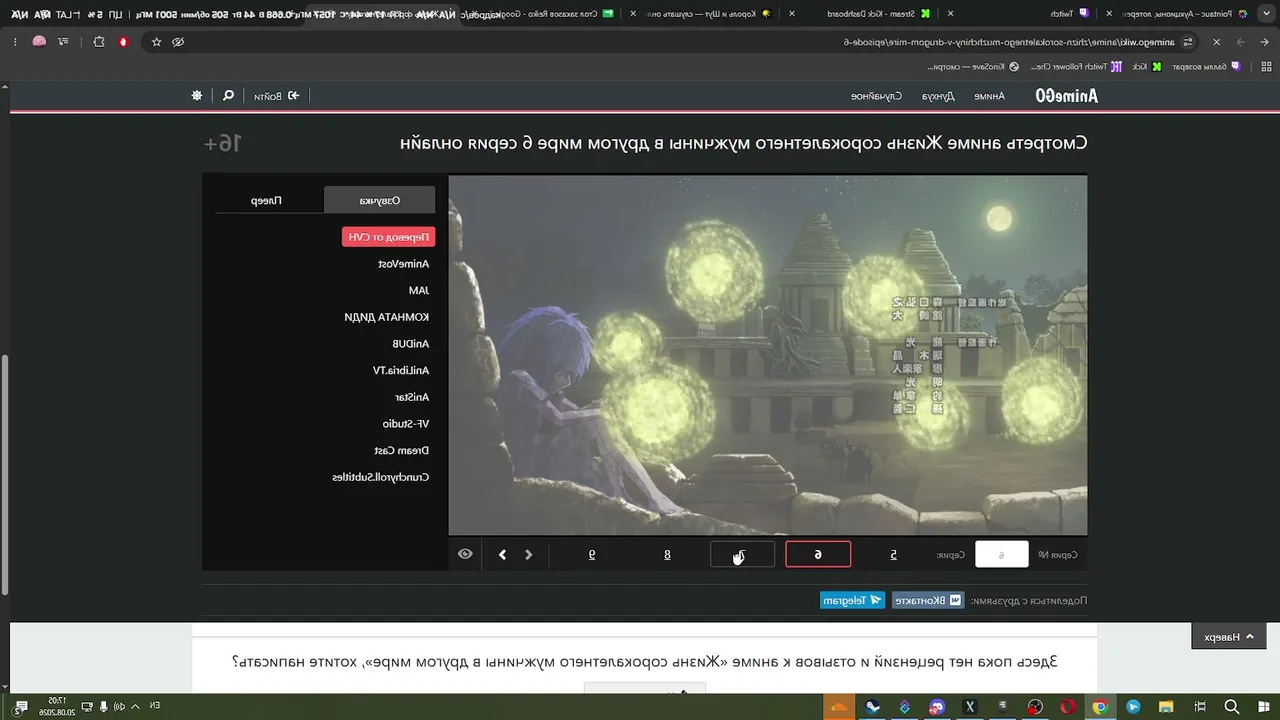Click the red extension icon in toolbar
The width and height of the screenshot is (1280, 720).
[123, 42]
